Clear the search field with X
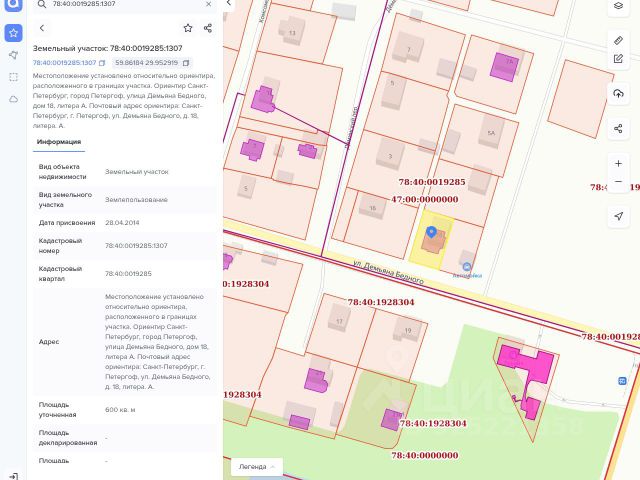 point(209,4)
